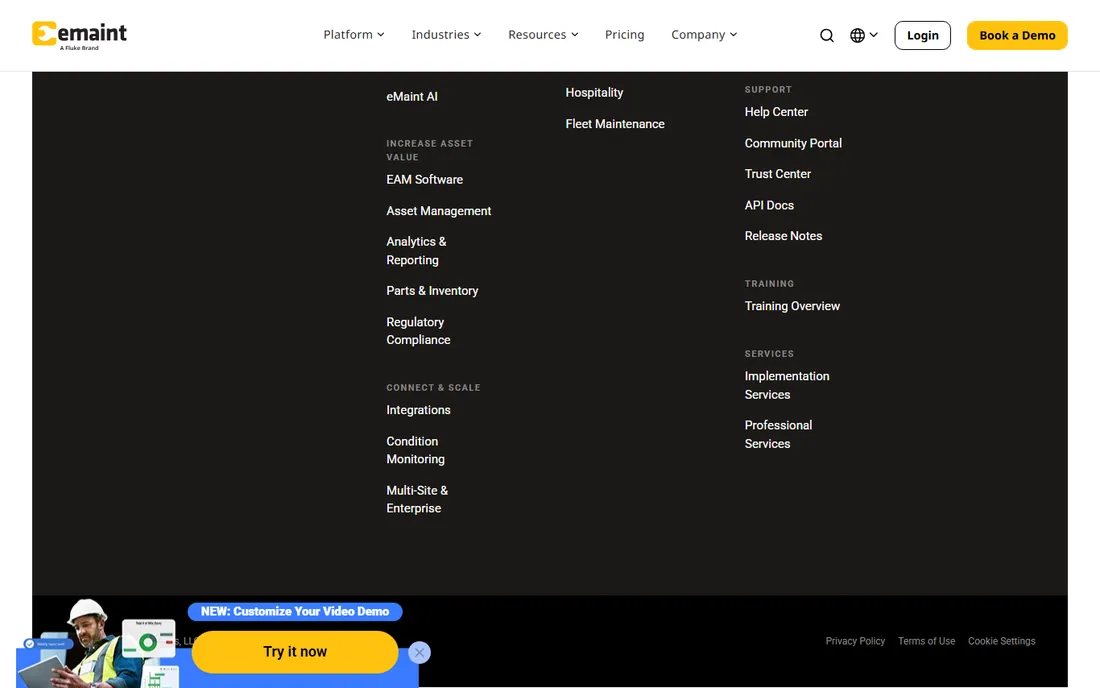1100x688 pixels.
Task: Open Cookie Settings
Action: [1001, 641]
